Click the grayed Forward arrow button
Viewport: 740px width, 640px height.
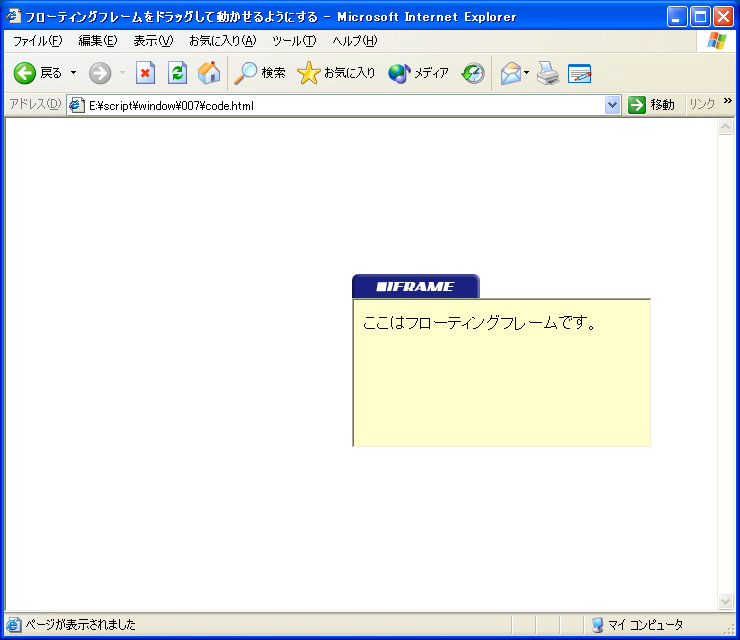click(x=100, y=73)
